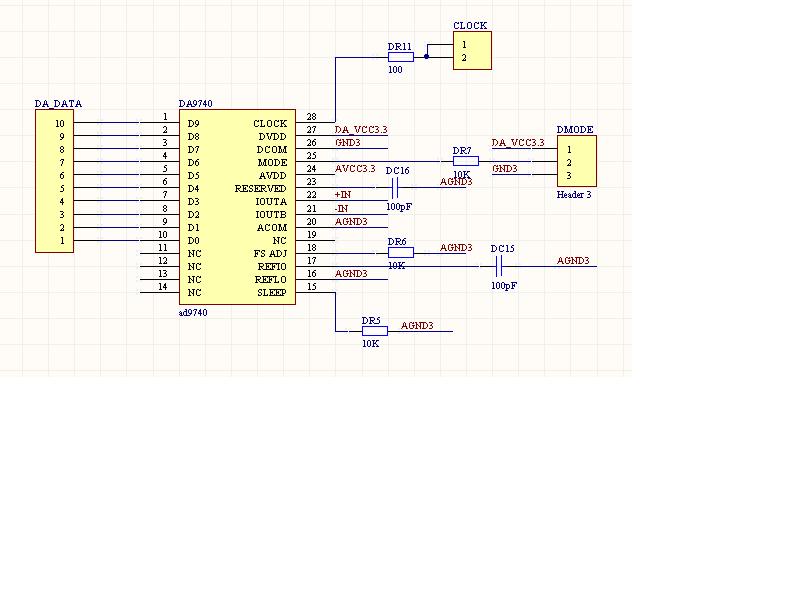Click the wire junction dot near CLOCK header
Screen dimensions: 800x600
(427, 57)
